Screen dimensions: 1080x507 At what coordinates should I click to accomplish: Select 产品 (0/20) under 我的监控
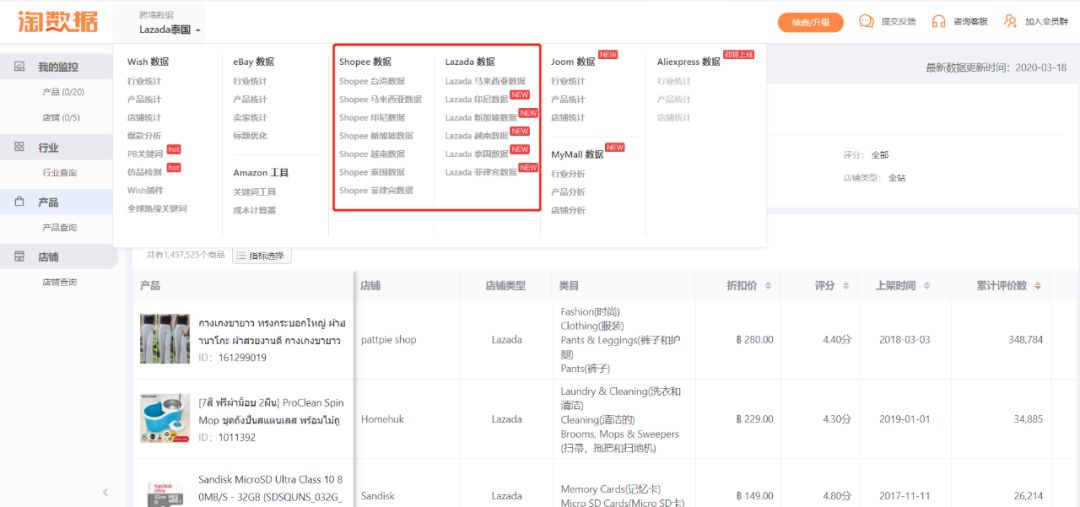pos(63,92)
